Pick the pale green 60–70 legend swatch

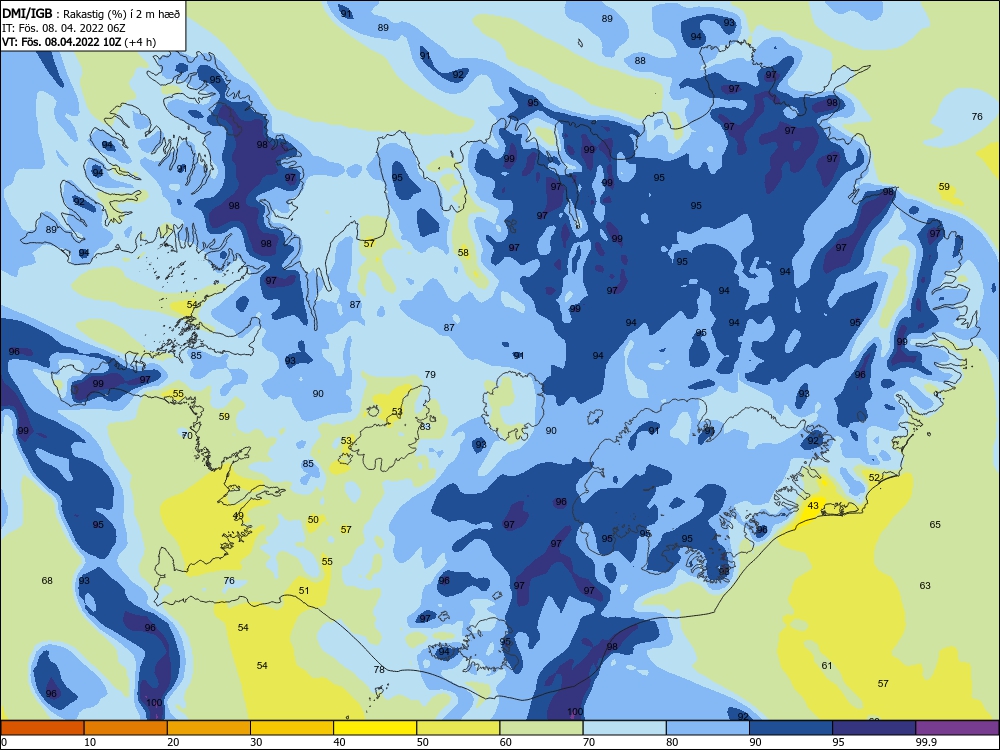[541, 728]
